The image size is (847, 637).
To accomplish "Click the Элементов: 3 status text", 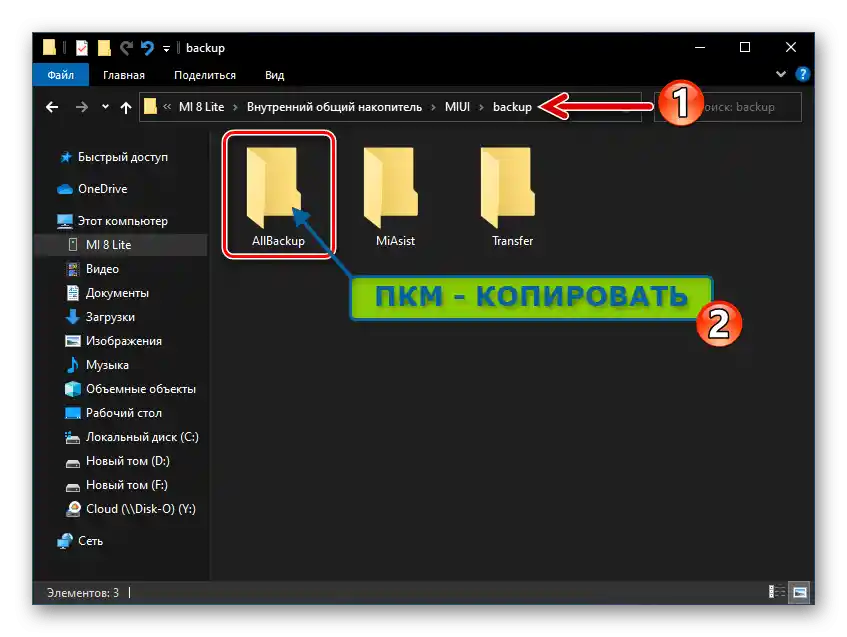I will [x=83, y=593].
